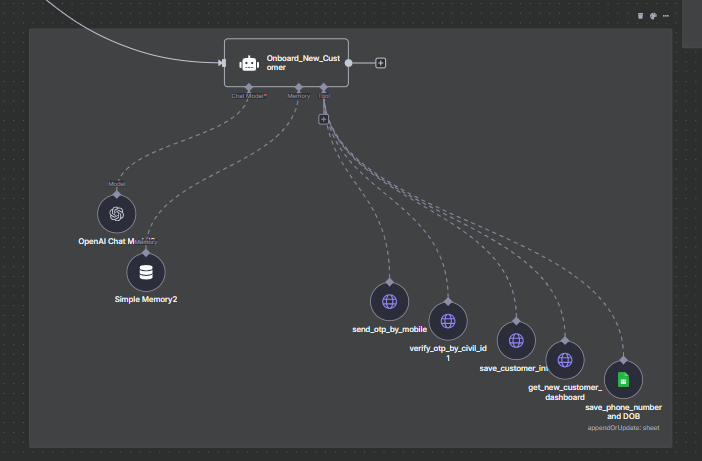This screenshot has width=702, height=461.
Task: Delete the sticky note via trash icon
Action: click(x=640, y=16)
